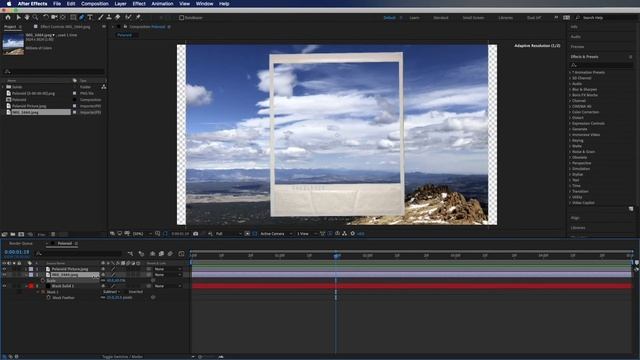Open Composition Mini-Flowchart in timeline

click(131, 254)
